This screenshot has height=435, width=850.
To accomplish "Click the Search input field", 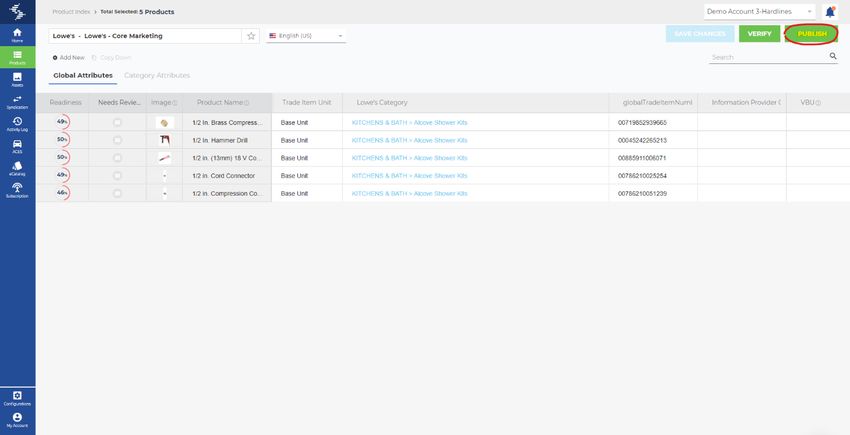I will [x=768, y=57].
